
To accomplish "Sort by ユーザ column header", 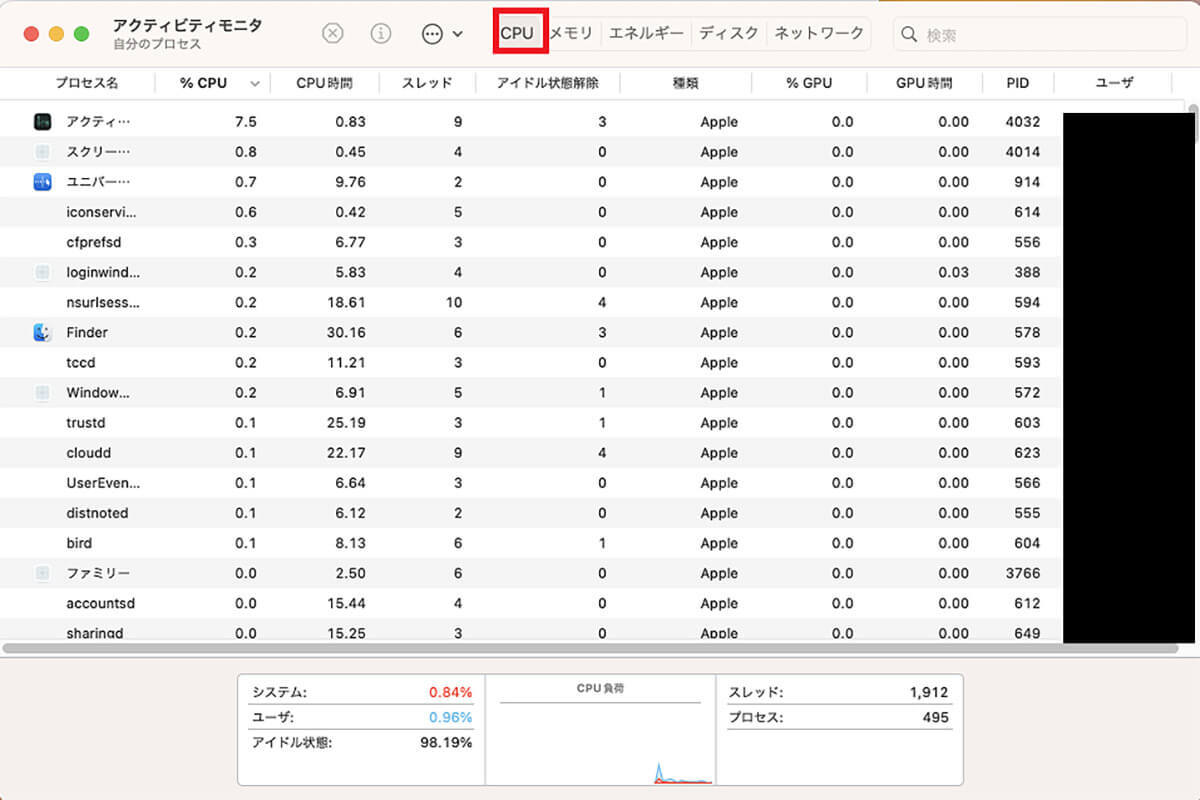I will pyautogui.click(x=1114, y=83).
